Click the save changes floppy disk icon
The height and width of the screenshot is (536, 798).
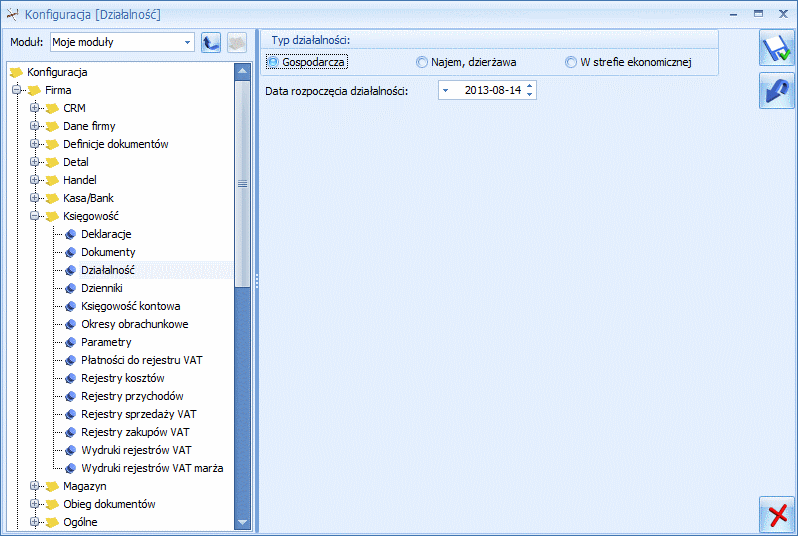click(x=777, y=48)
